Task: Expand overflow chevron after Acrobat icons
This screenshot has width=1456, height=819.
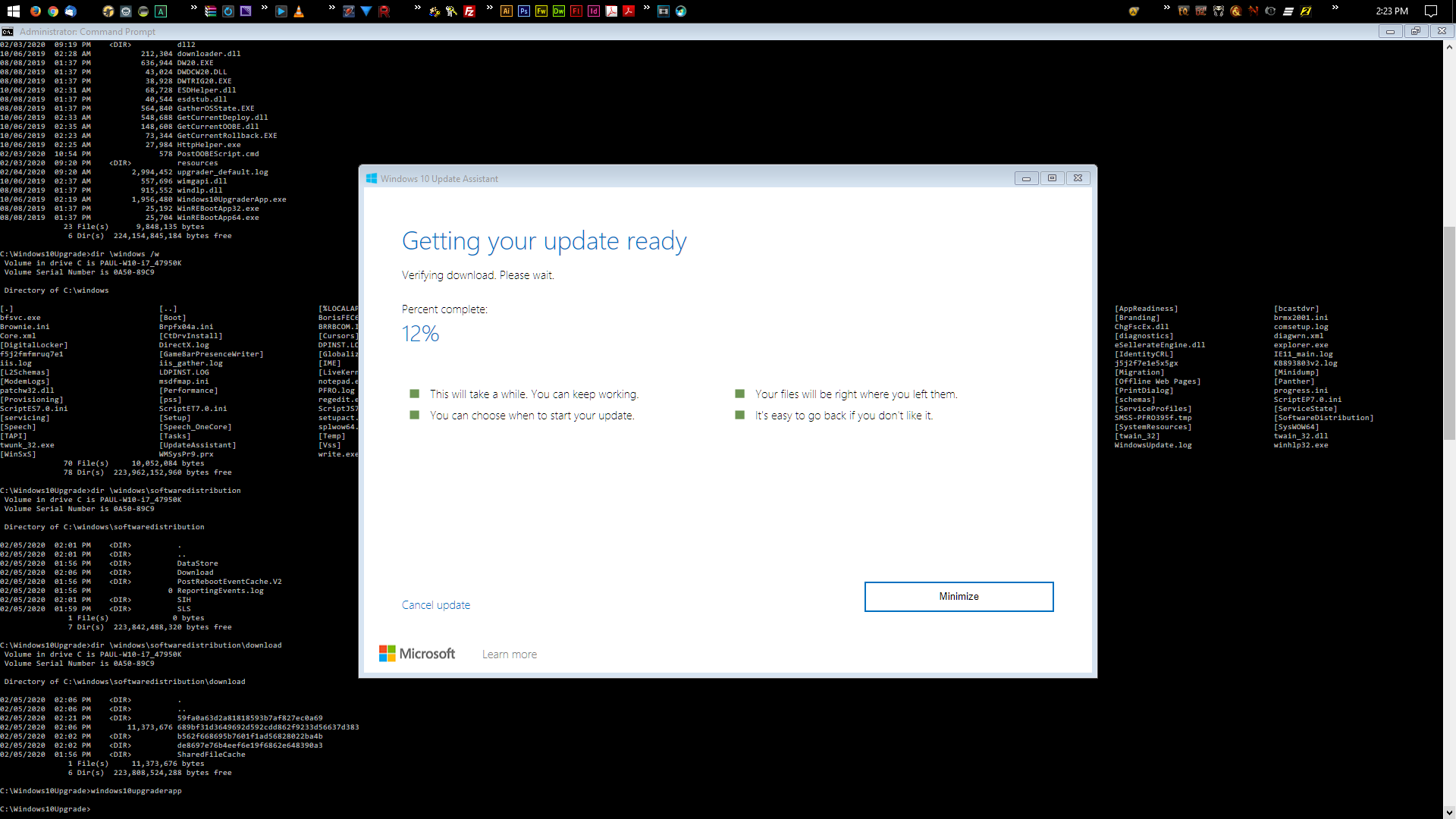Action: (x=646, y=8)
